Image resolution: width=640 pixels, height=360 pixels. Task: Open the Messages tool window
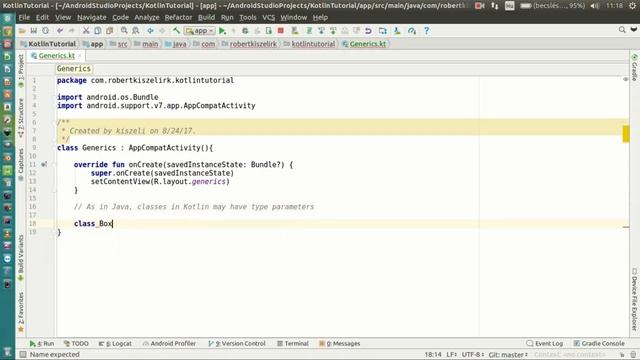pos(340,344)
